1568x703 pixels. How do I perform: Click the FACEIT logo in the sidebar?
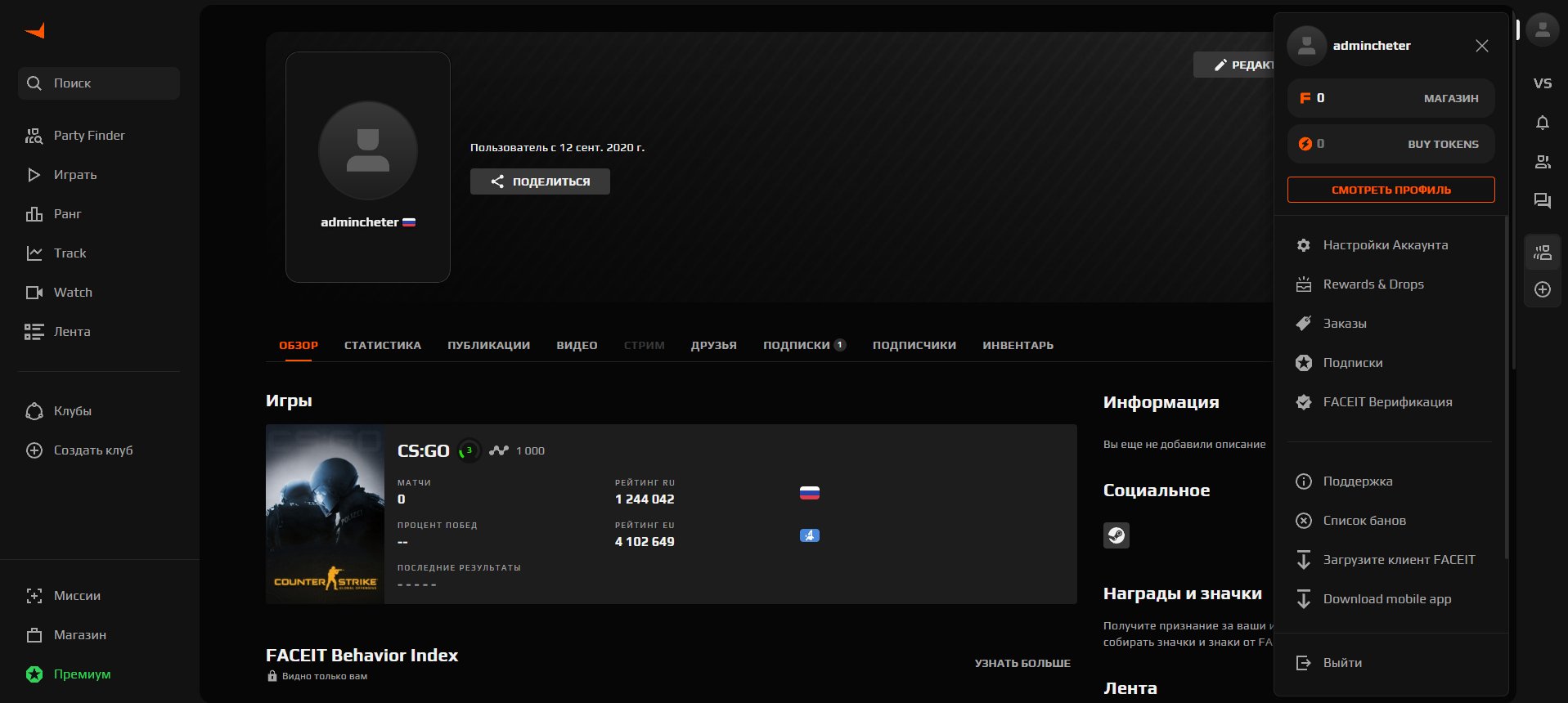coord(35,31)
